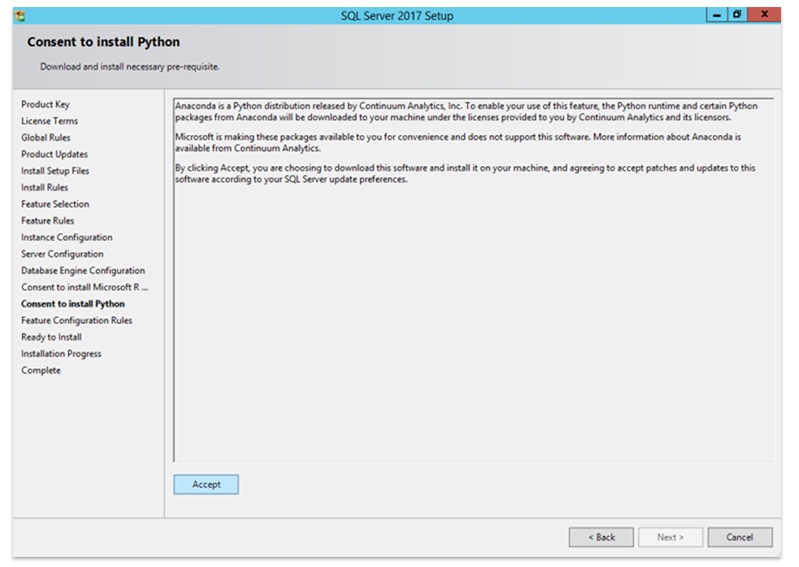Select the Installation Progress step
799x567 pixels.
pyautogui.click(x=61, y=354)
